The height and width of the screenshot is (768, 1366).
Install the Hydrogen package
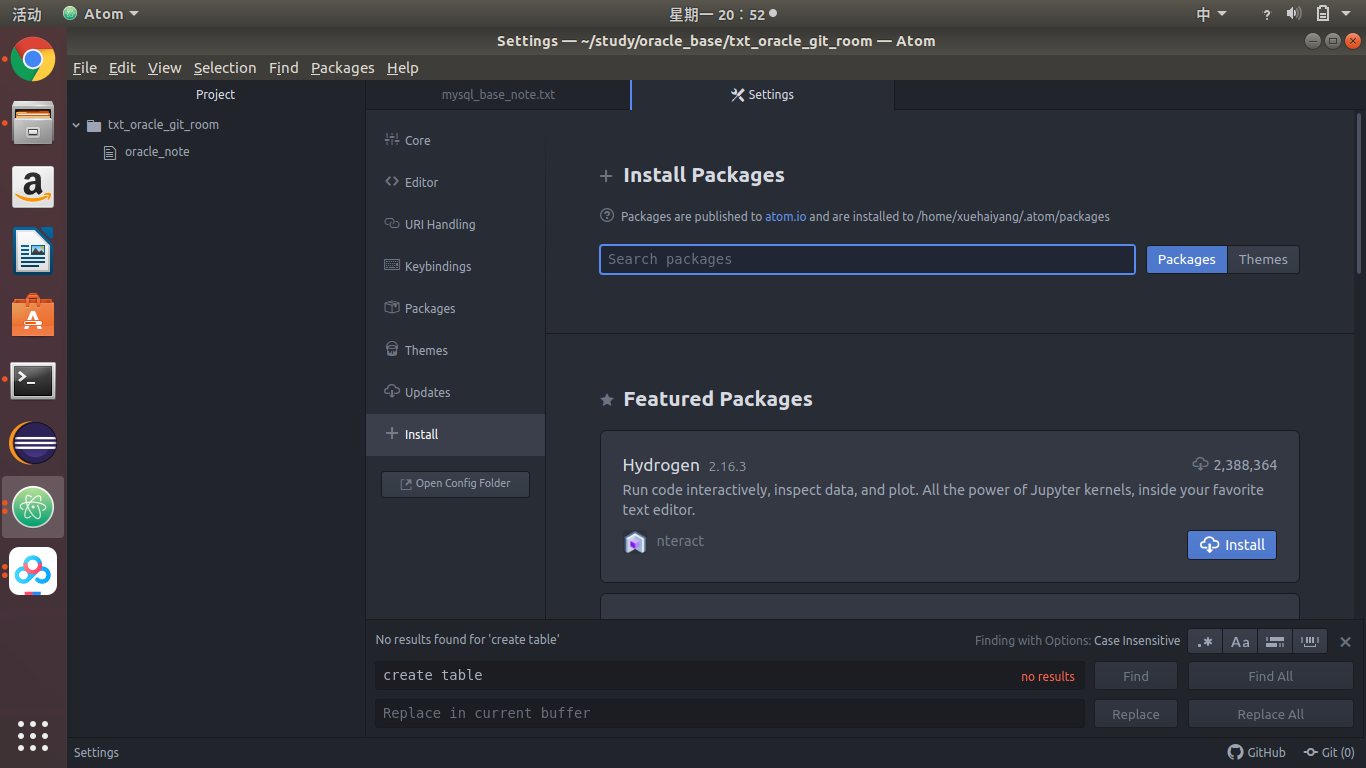(1232, 545)
